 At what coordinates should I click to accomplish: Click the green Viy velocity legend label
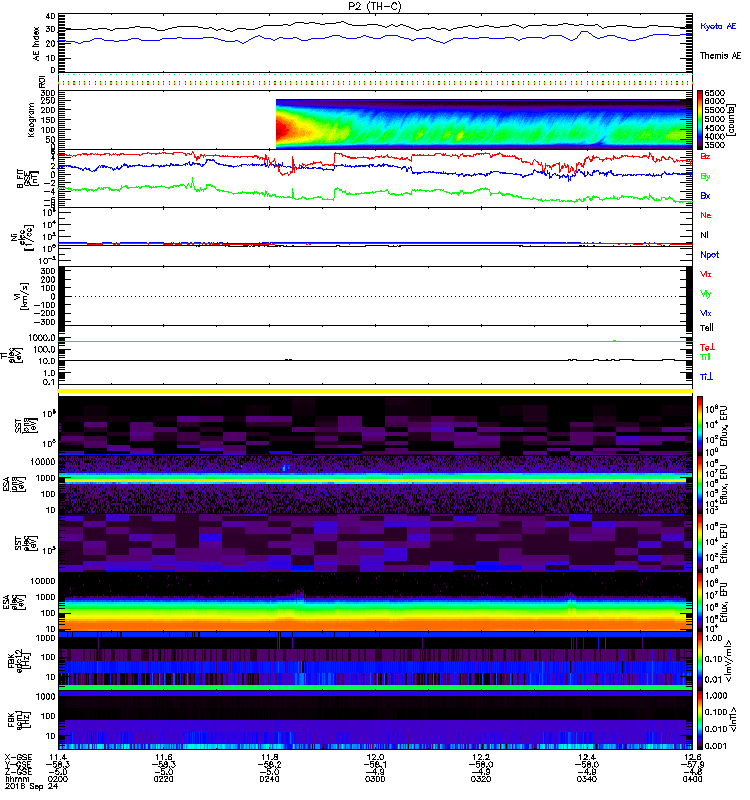[706, 293]
